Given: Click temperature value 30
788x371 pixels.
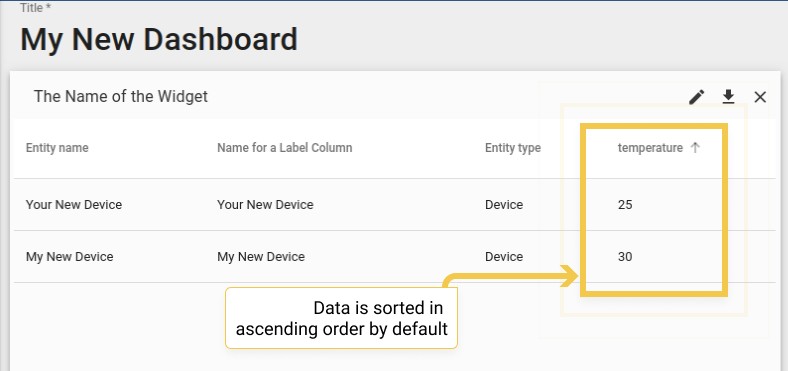Looking at the screenshot, I should pyautogui.click(x=625, y=257).
